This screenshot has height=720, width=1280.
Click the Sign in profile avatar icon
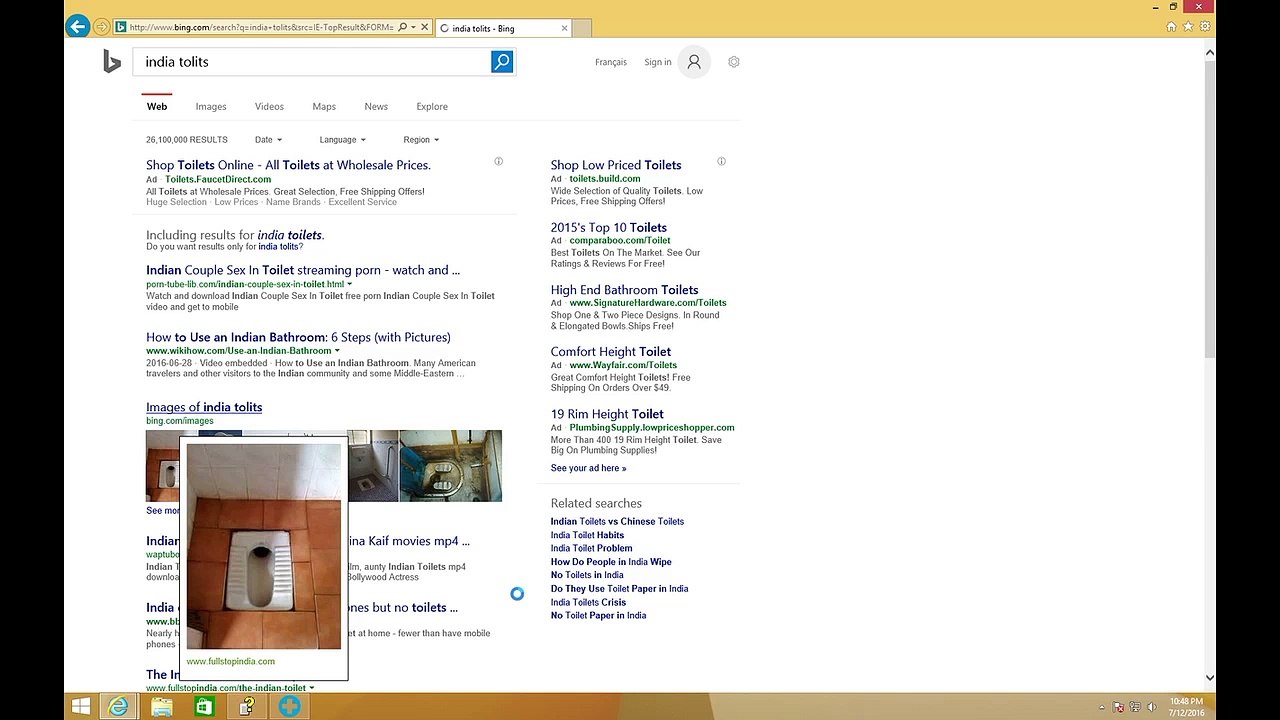coord(694,62)
